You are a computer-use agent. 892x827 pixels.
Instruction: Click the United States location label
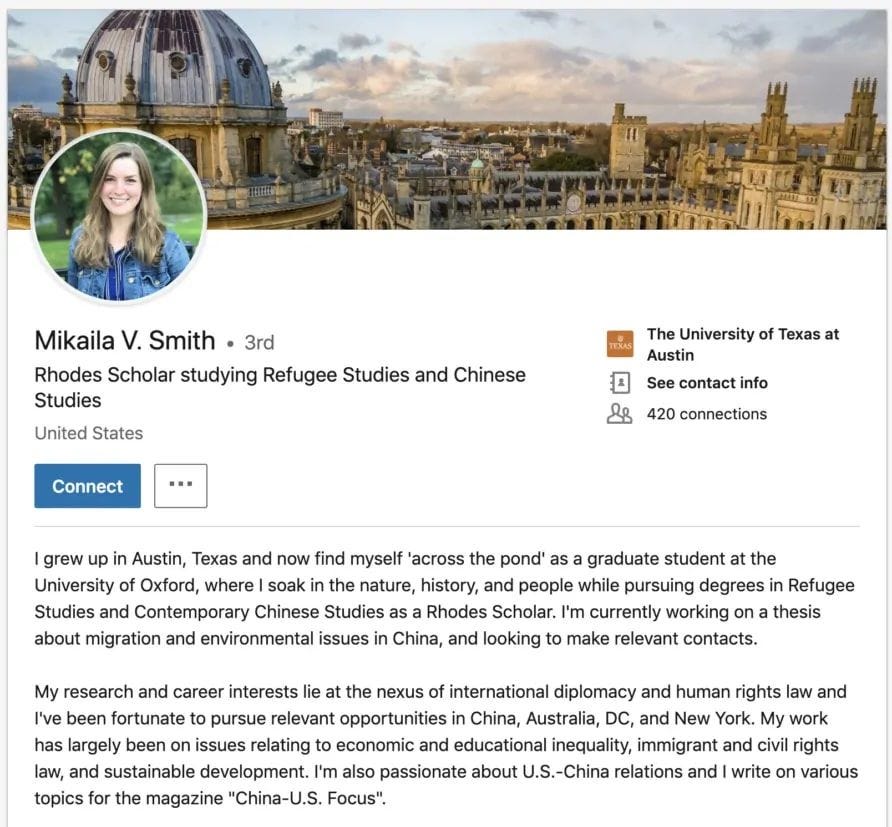tap(89, 433)
